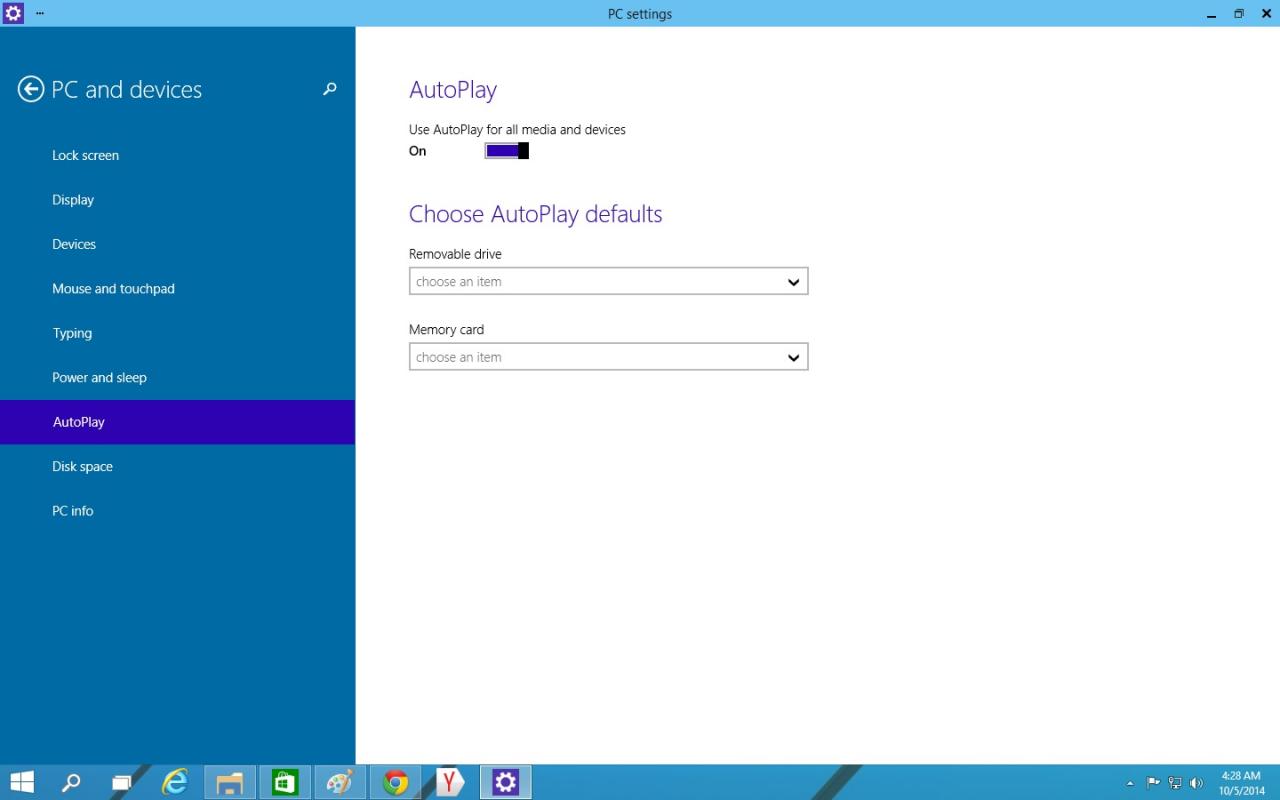The width and height of the screenshot is (1280, 800).
Task: Open the Lock screen settings page
Action: click(177, 155)
